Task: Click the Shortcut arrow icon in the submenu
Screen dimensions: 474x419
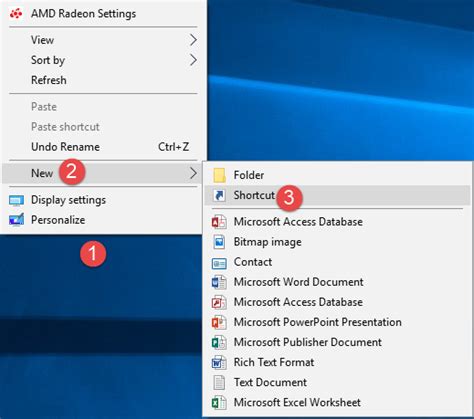Action: pos(219,195)
